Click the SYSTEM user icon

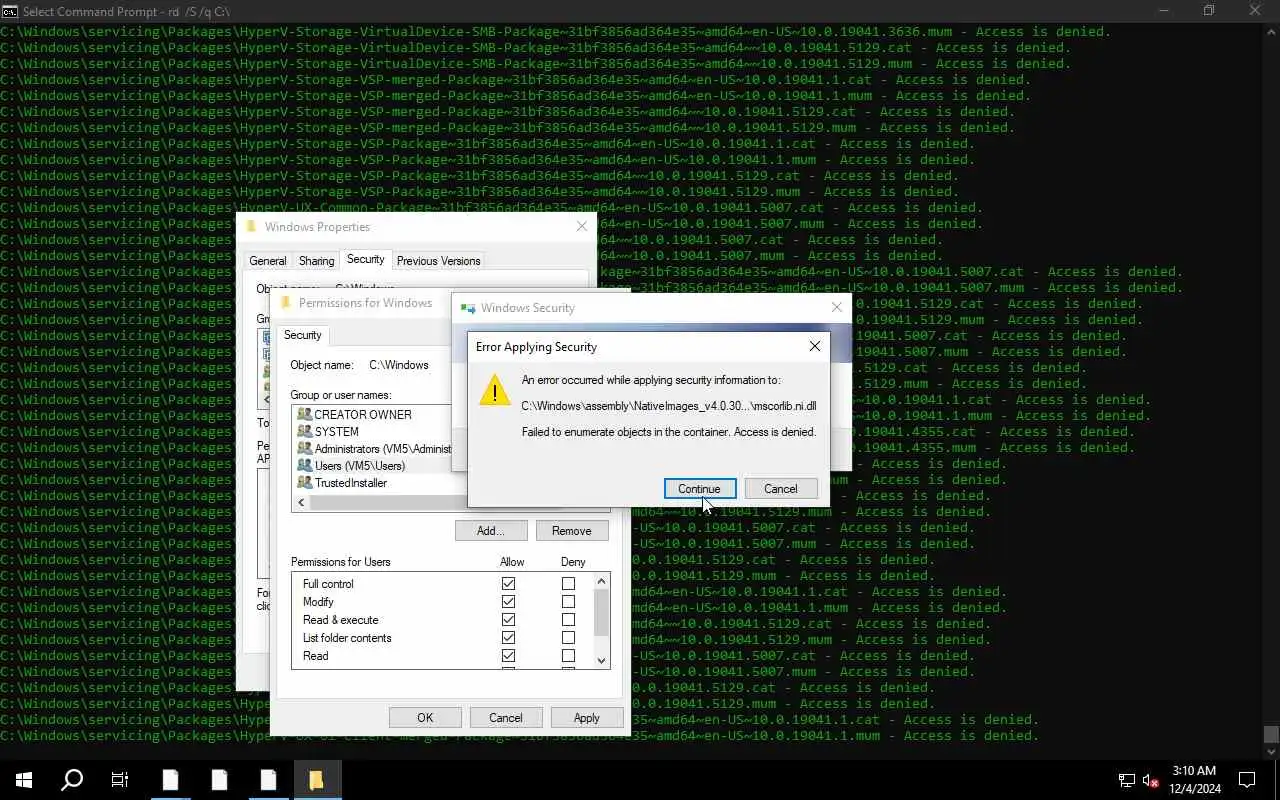tap(305, 432)
